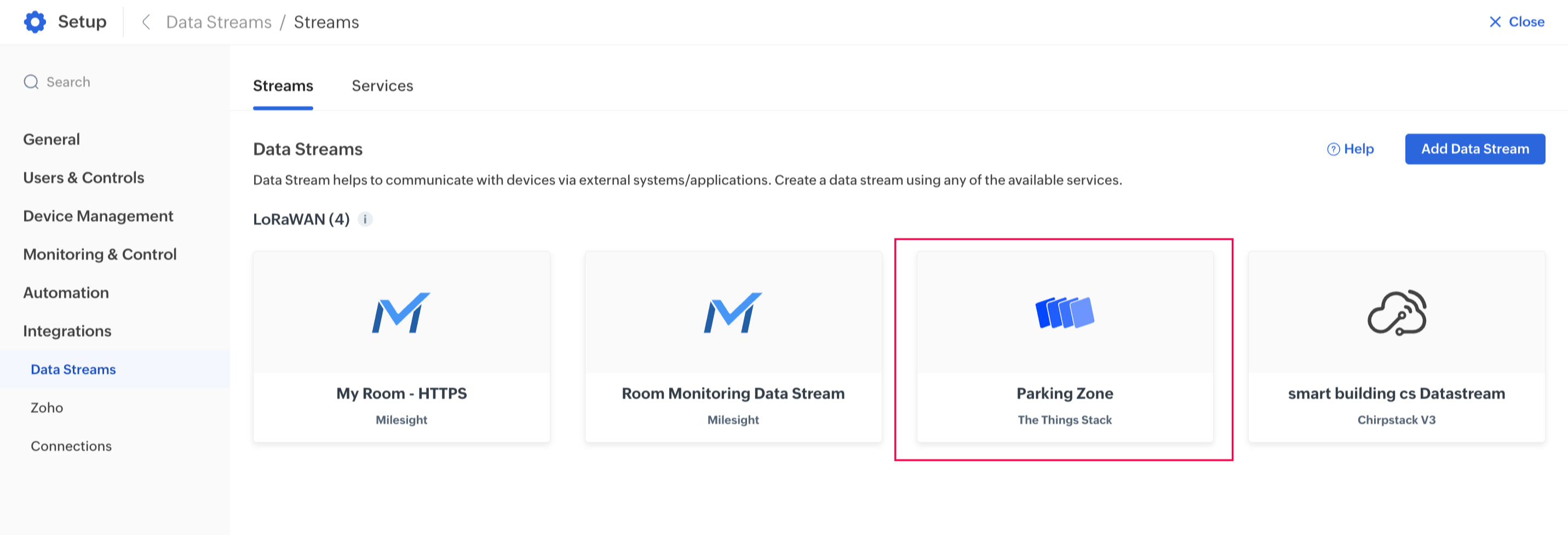Click the LoRaWAN info icon
The height and width of the screenshot is (535, 1568).
(x=365, y=219)
